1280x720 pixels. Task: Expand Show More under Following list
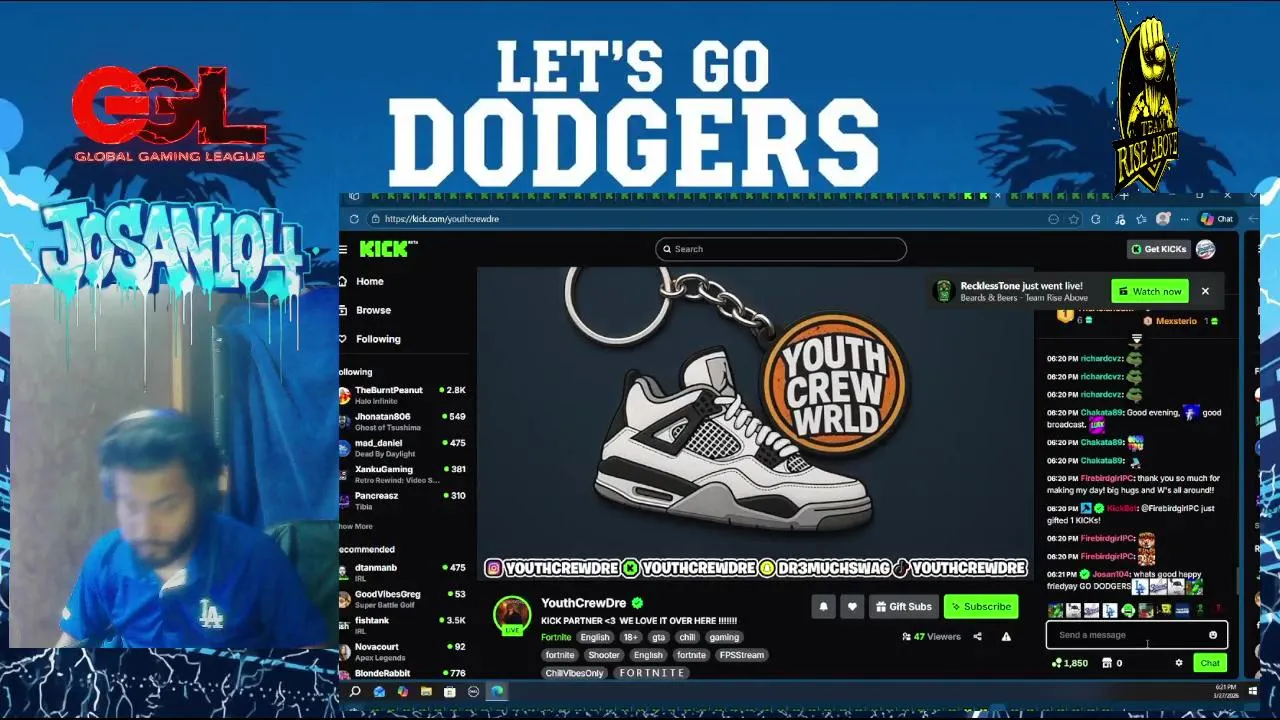pos(356,526)
